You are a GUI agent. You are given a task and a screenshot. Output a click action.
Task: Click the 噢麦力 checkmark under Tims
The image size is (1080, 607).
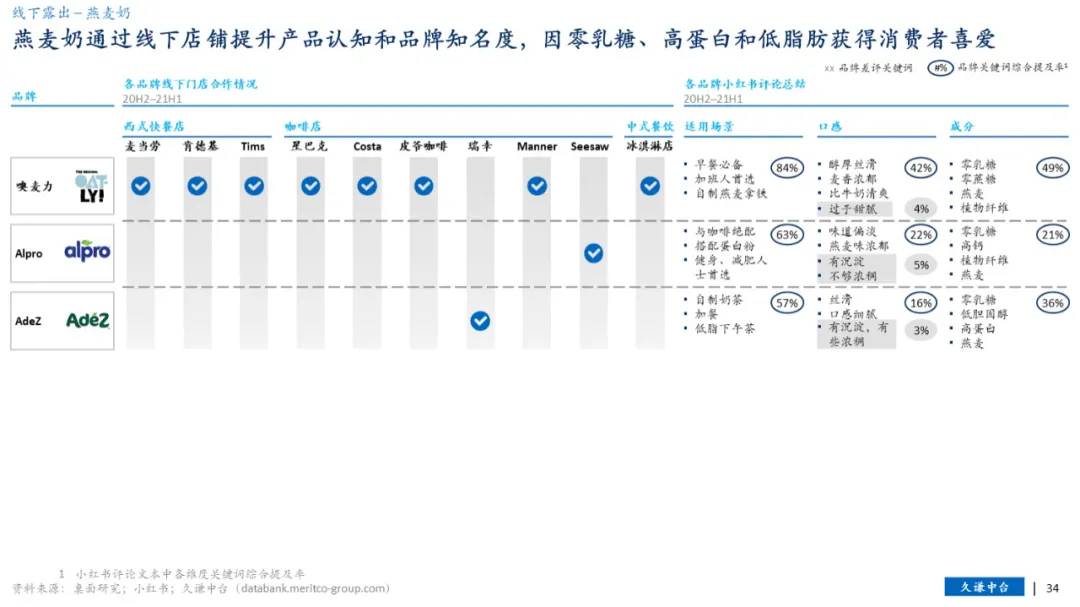coord(253,186)
